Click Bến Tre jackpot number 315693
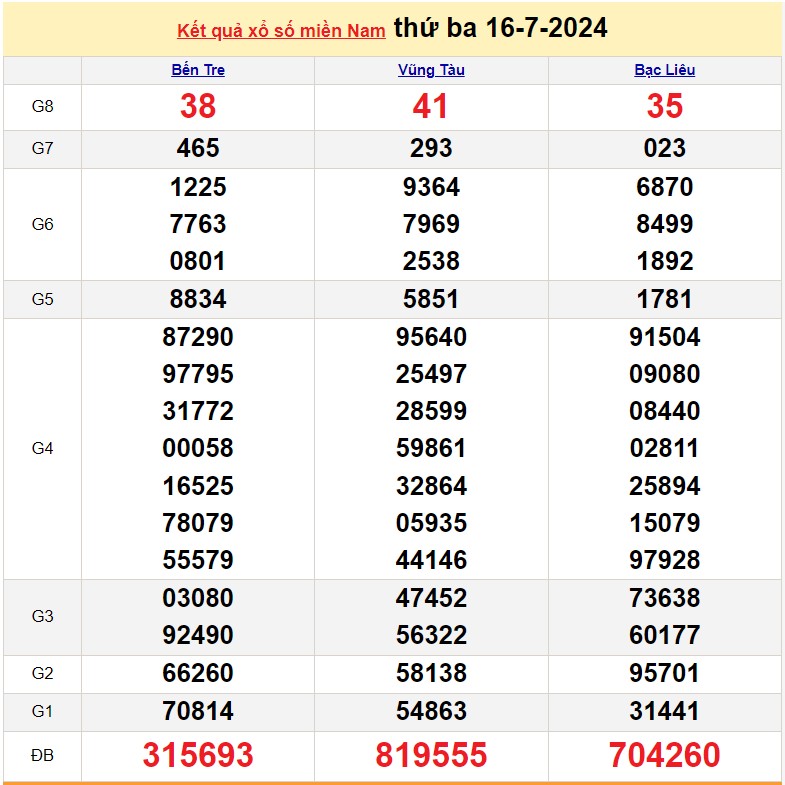The height and width of the screenshot is (785, 785). 198,755
